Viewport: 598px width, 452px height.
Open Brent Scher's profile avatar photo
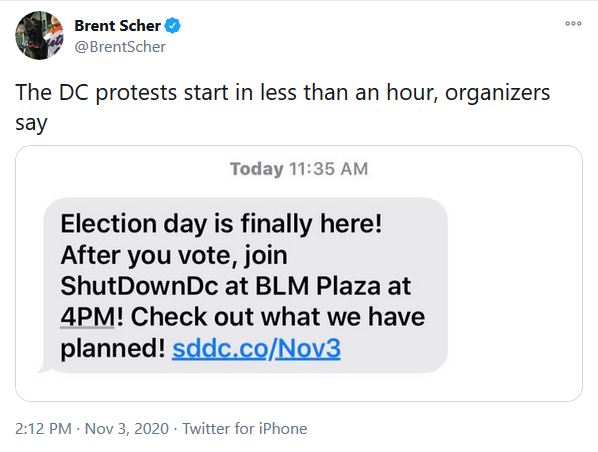pos(39,35)
